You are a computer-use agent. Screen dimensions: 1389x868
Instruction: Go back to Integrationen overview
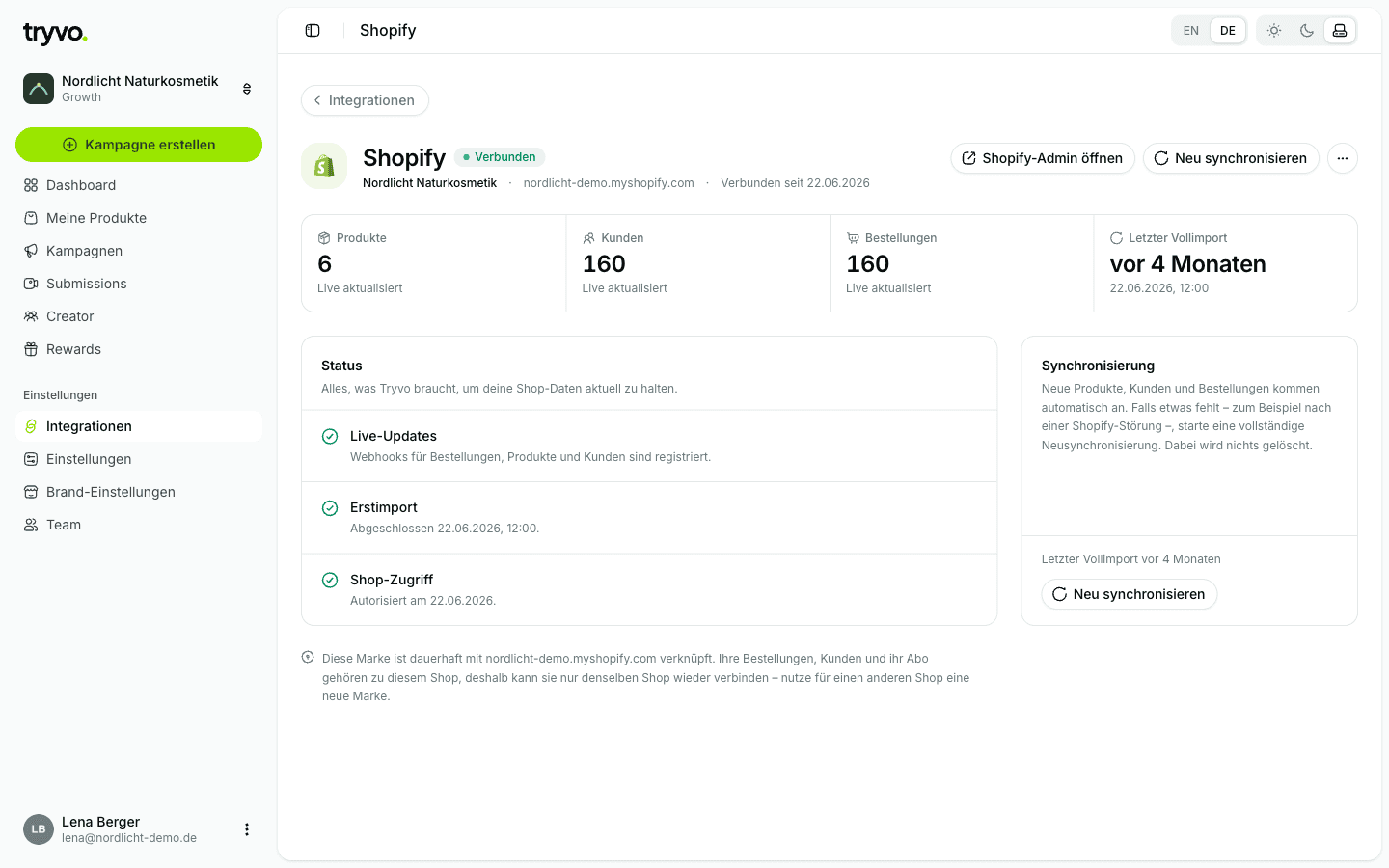pos(365,100)
